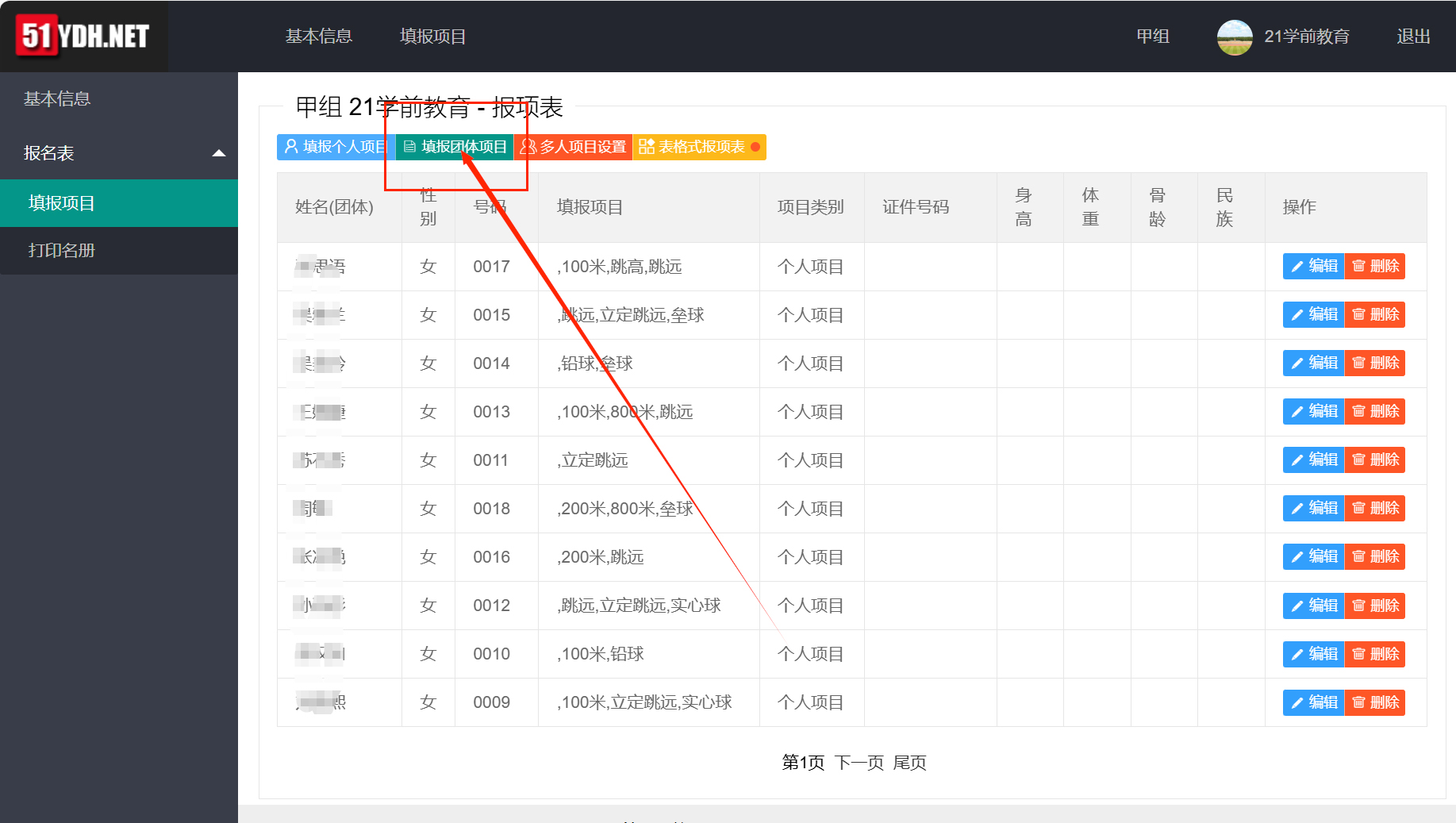Edit the row numbered 0014
Viewport: 1456px width, 823px height.
tap(1314, 363)
